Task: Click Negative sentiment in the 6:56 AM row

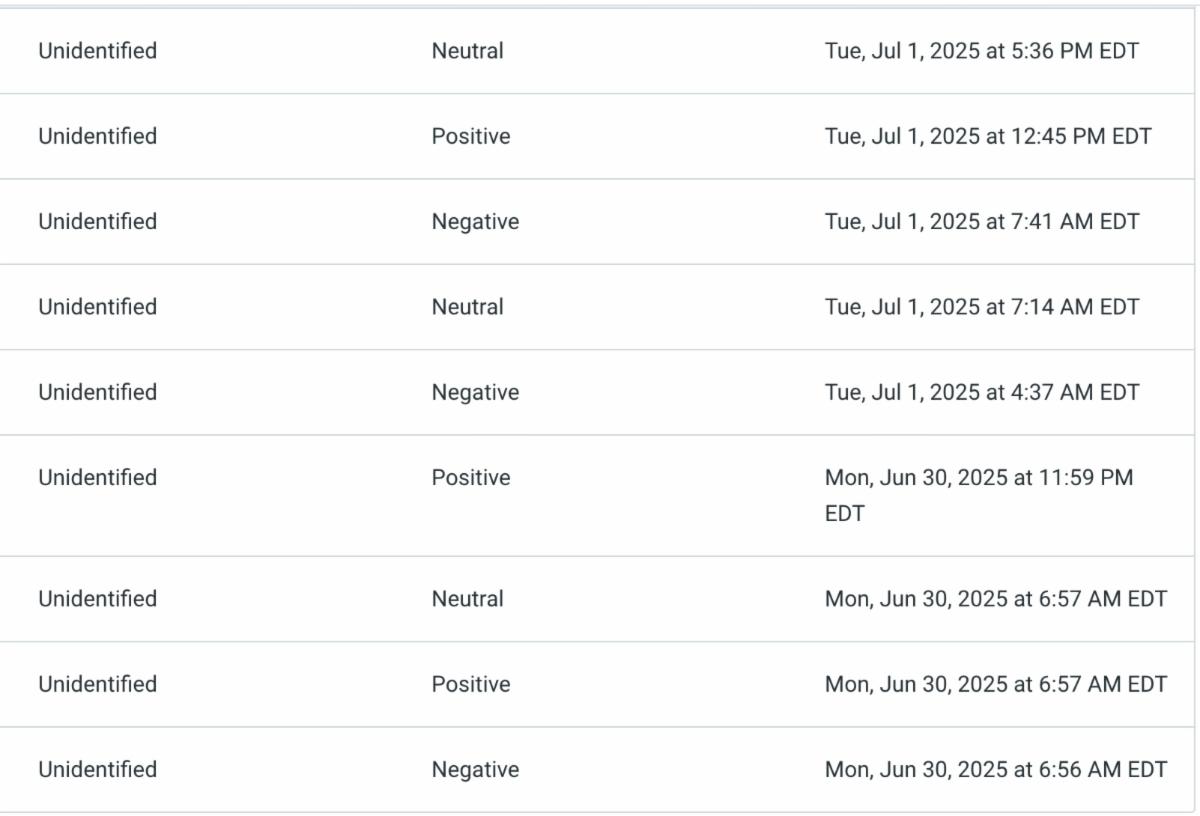Action: point(475,770)
